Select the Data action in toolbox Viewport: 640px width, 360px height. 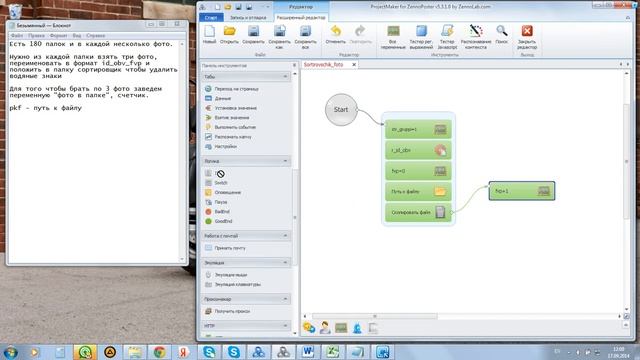click(218, 98)
